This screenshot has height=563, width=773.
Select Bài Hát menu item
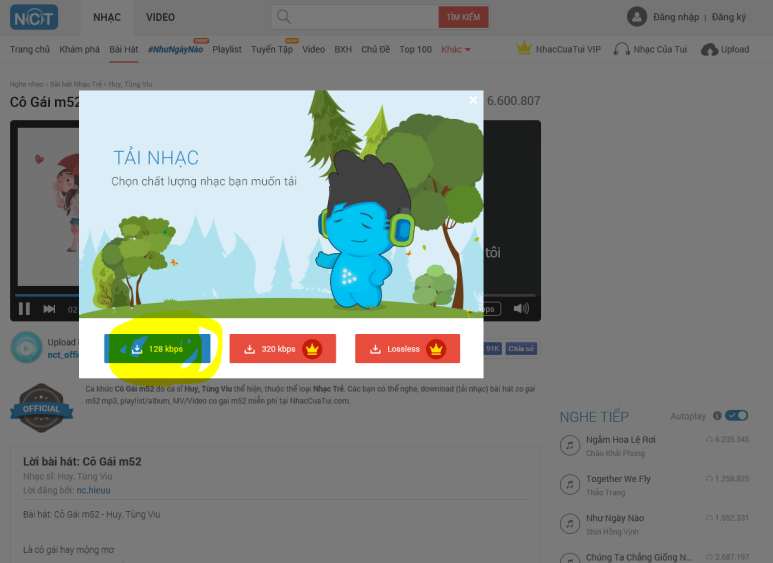coord(124,49)
